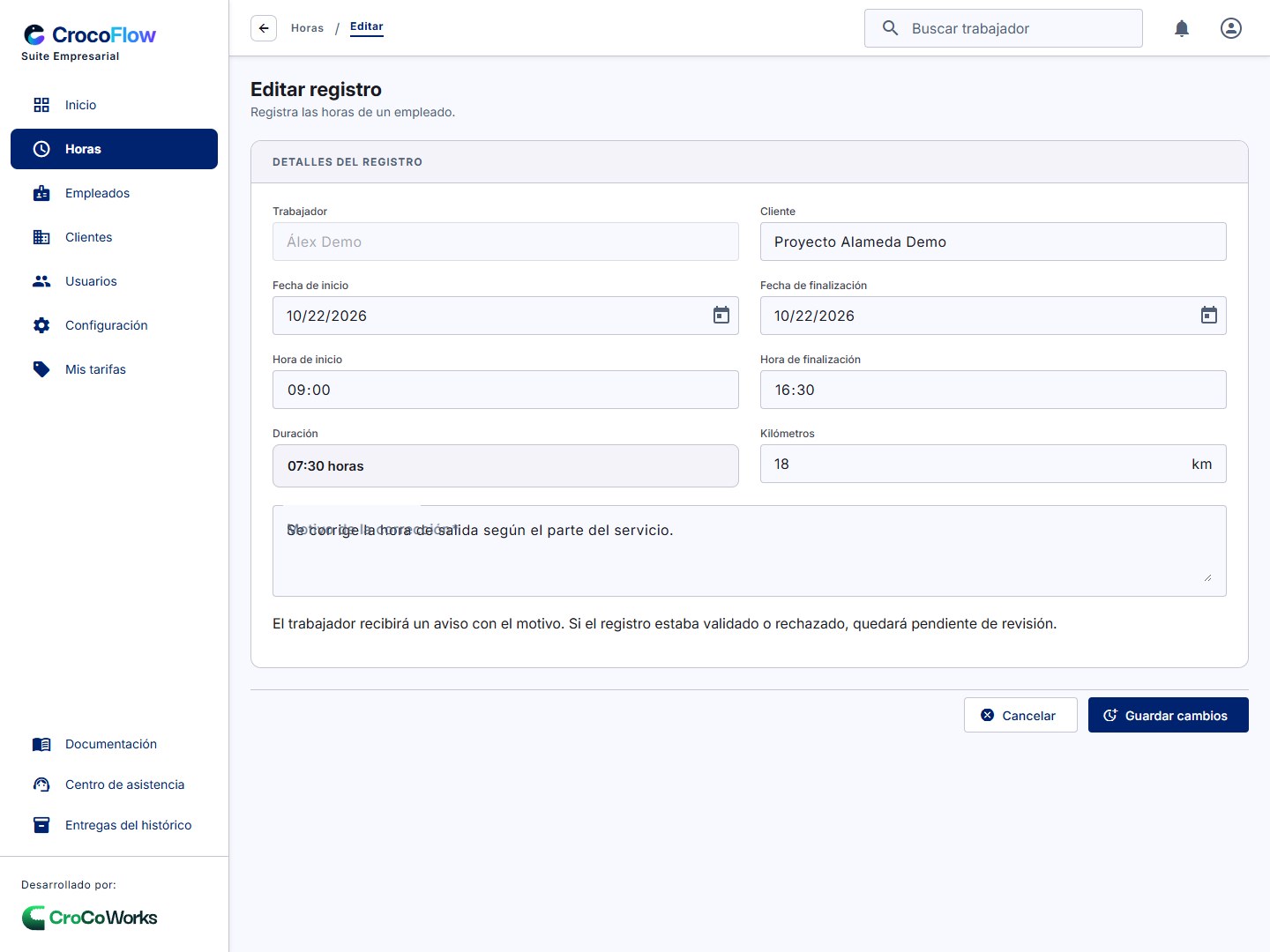Viewport: 1270px width, 952px height.
Task: Select Horas in the sidebar
Action: 114,149
